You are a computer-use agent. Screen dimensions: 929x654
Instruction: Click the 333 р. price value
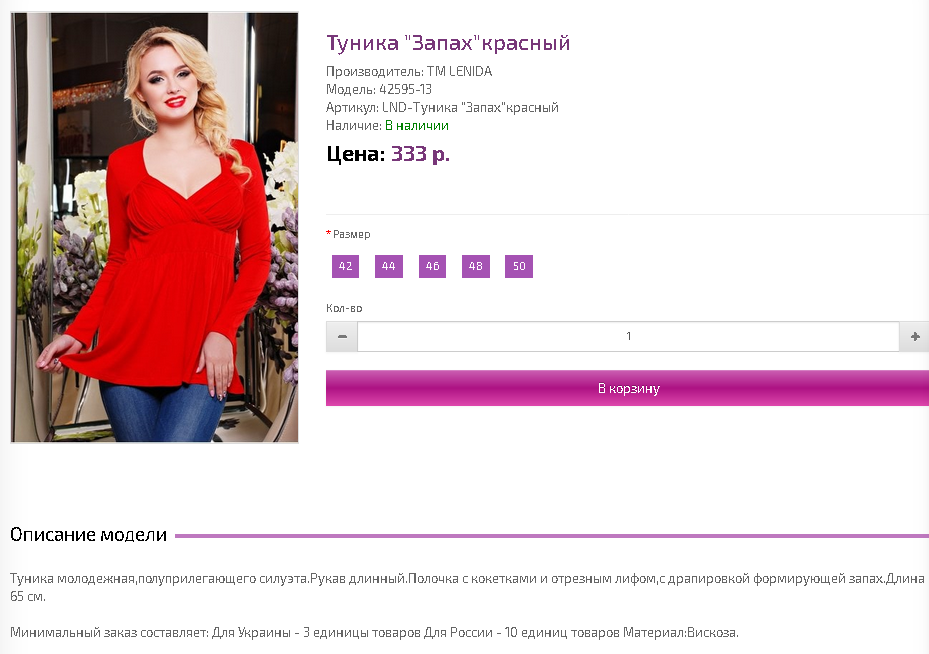tap(420, 154)
